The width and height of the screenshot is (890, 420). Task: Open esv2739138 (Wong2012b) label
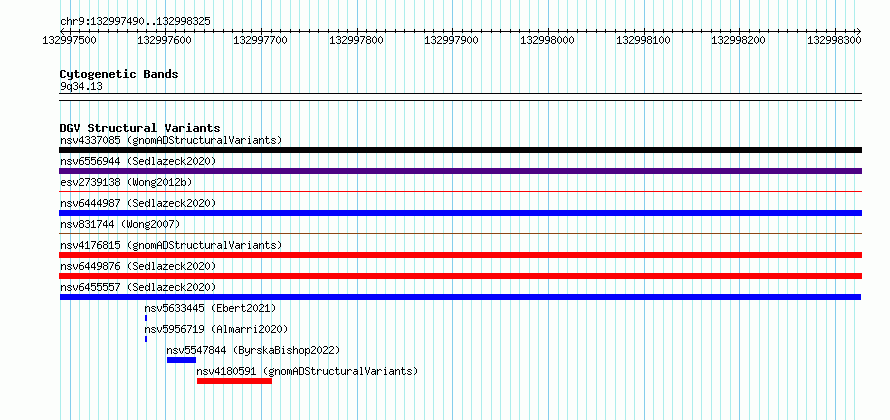[126, 182]
